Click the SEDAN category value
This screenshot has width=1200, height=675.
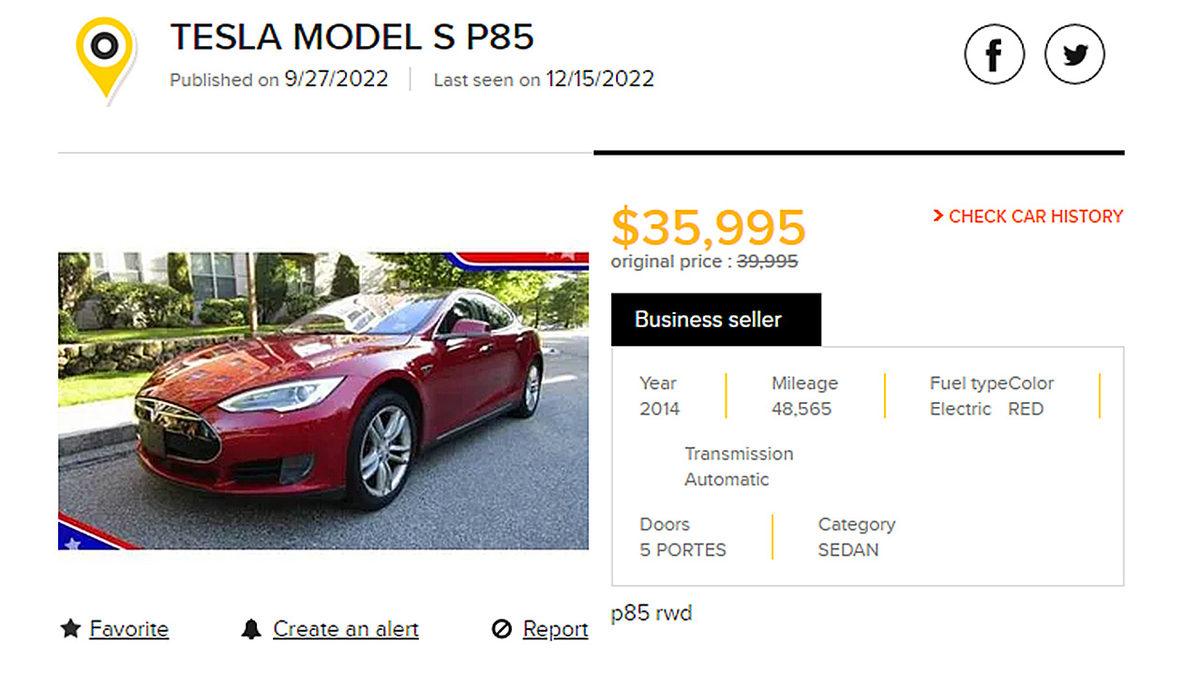point(848,550)
